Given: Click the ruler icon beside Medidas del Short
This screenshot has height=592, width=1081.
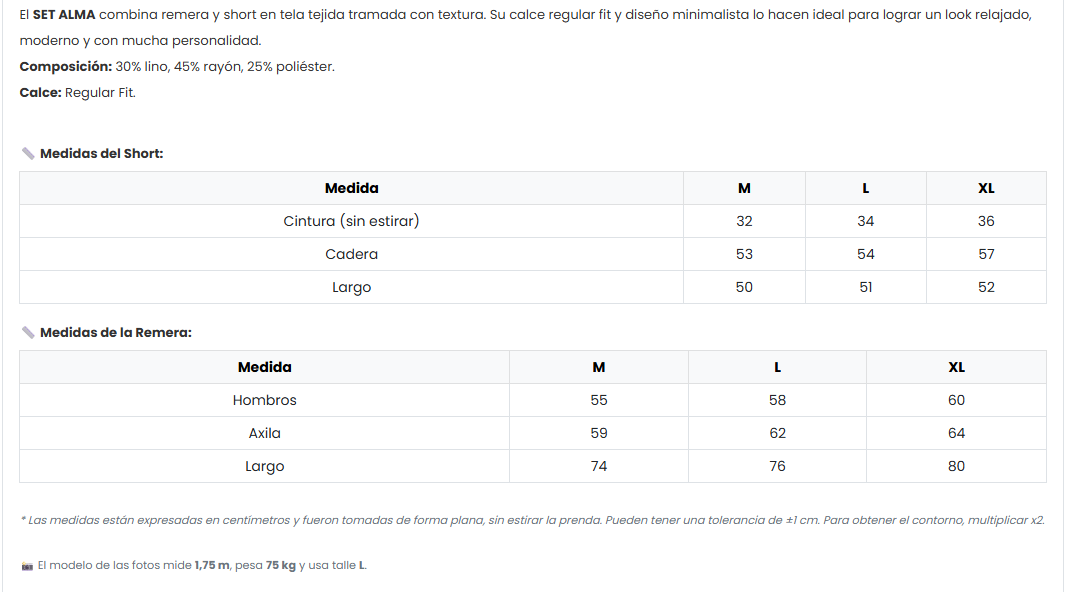Looking at the screenshot, I should pyautogui.click(x=28, y=154).
